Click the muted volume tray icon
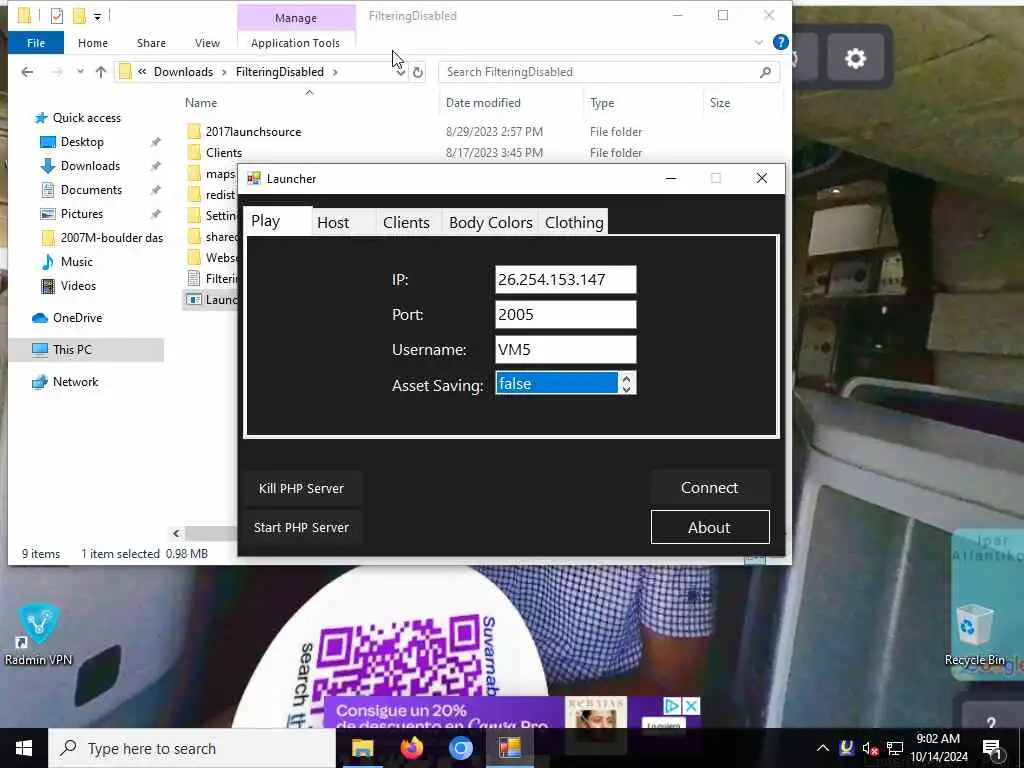1024x768 pixels. (x=869, y=748)
